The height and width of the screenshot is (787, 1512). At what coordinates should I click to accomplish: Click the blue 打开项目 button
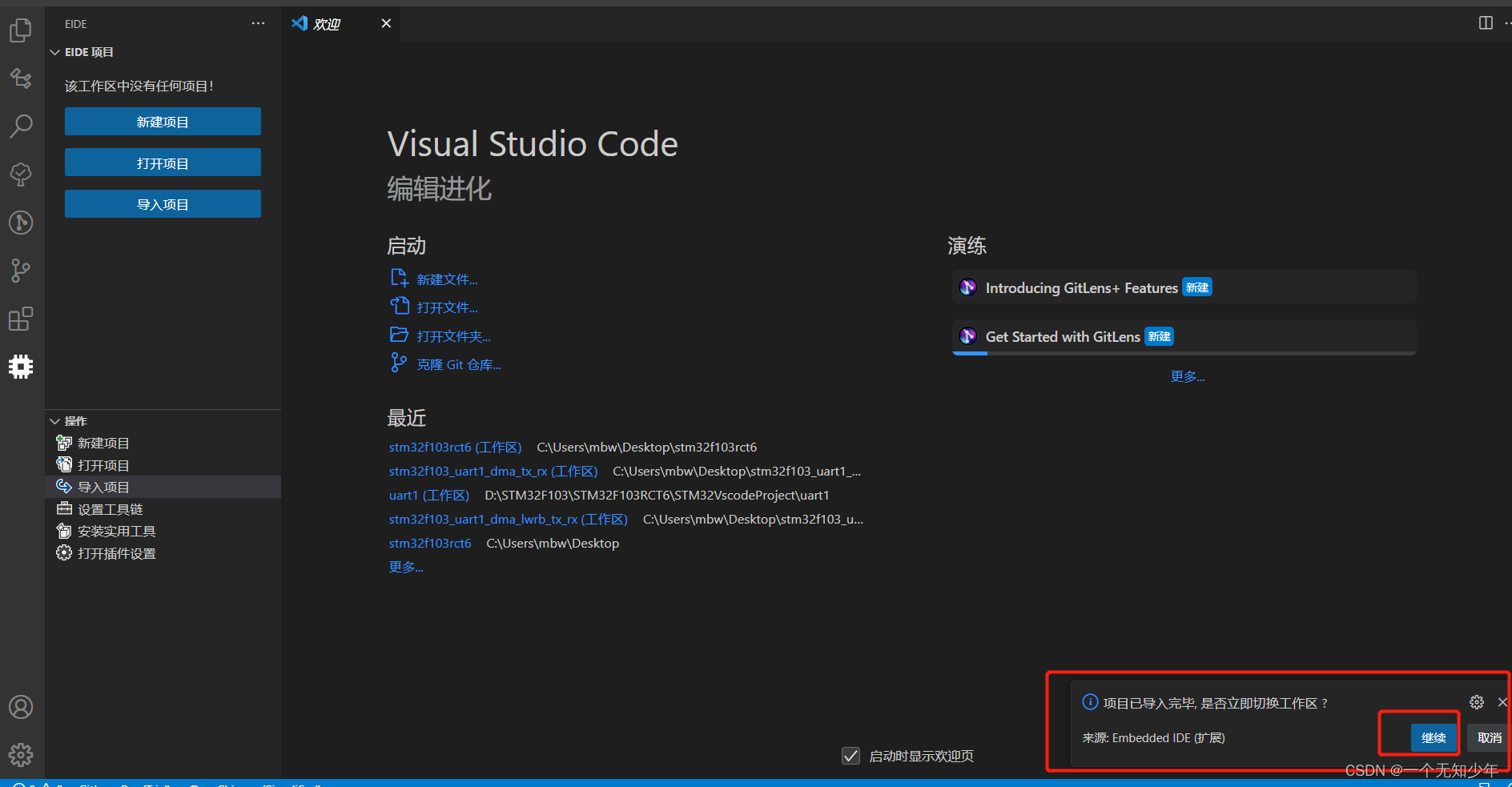[163, 163]
